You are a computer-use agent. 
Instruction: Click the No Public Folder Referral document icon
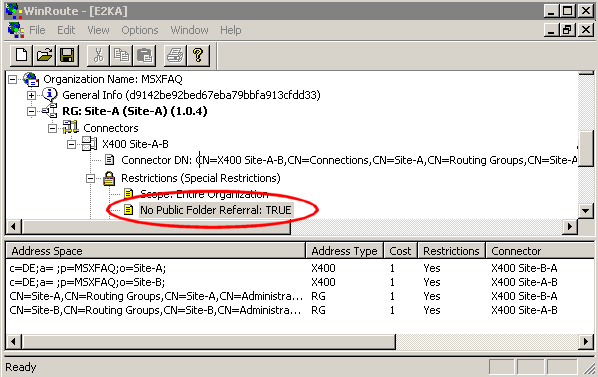[x=129, y=210]
